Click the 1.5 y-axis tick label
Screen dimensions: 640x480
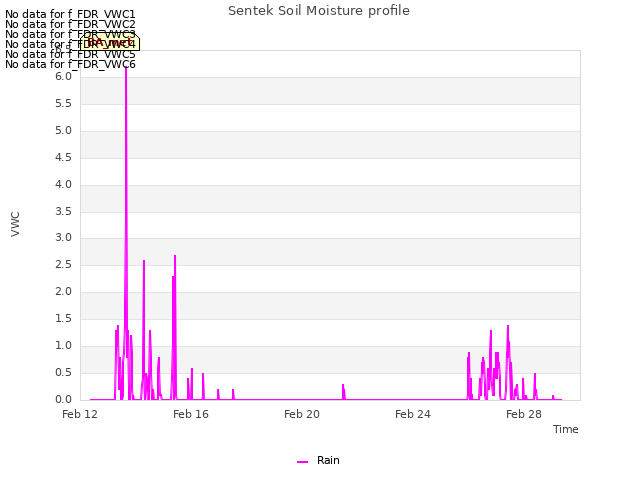tap(63, 318)
